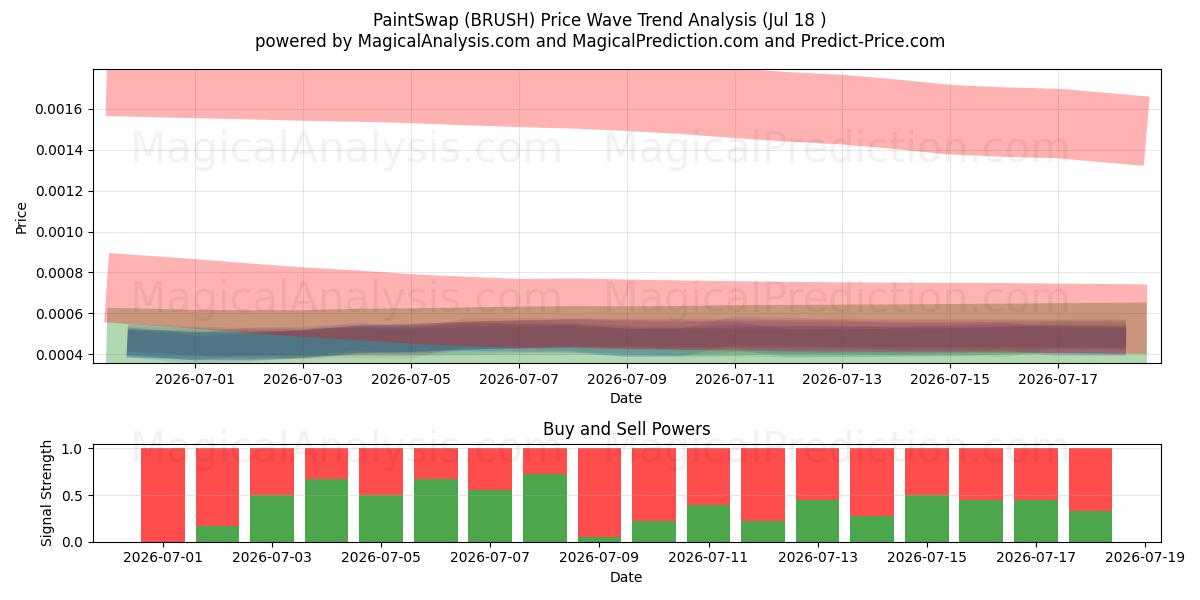Click the "Signal Strength" y-axis label
1200x600 pixels.
(46, 493)
